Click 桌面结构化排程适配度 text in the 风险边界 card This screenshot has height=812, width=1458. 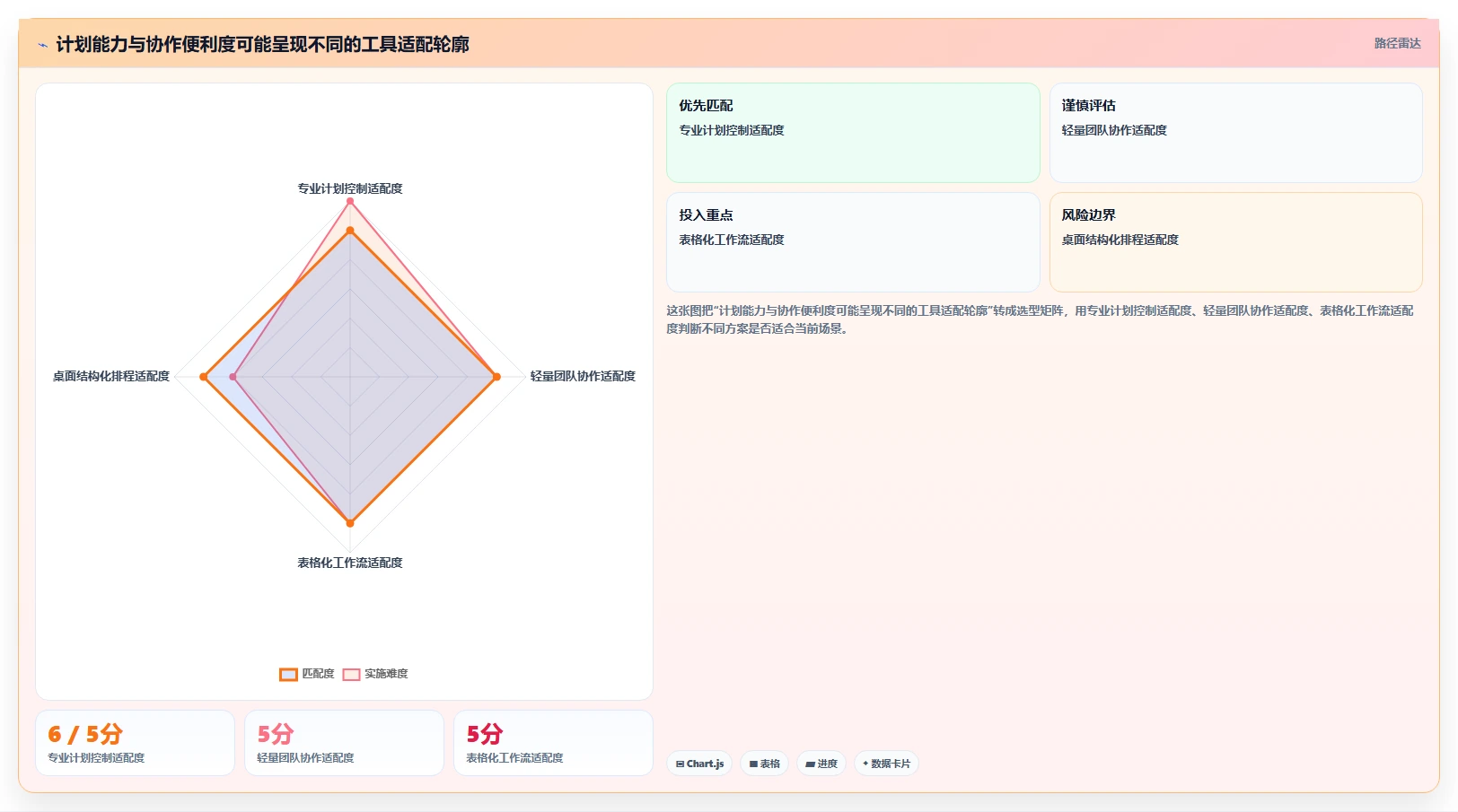(x=1120, y=240)
